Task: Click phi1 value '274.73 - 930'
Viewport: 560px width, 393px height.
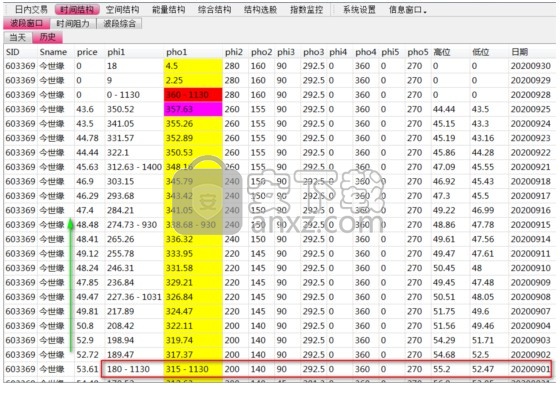Action: tap(132, 225)
